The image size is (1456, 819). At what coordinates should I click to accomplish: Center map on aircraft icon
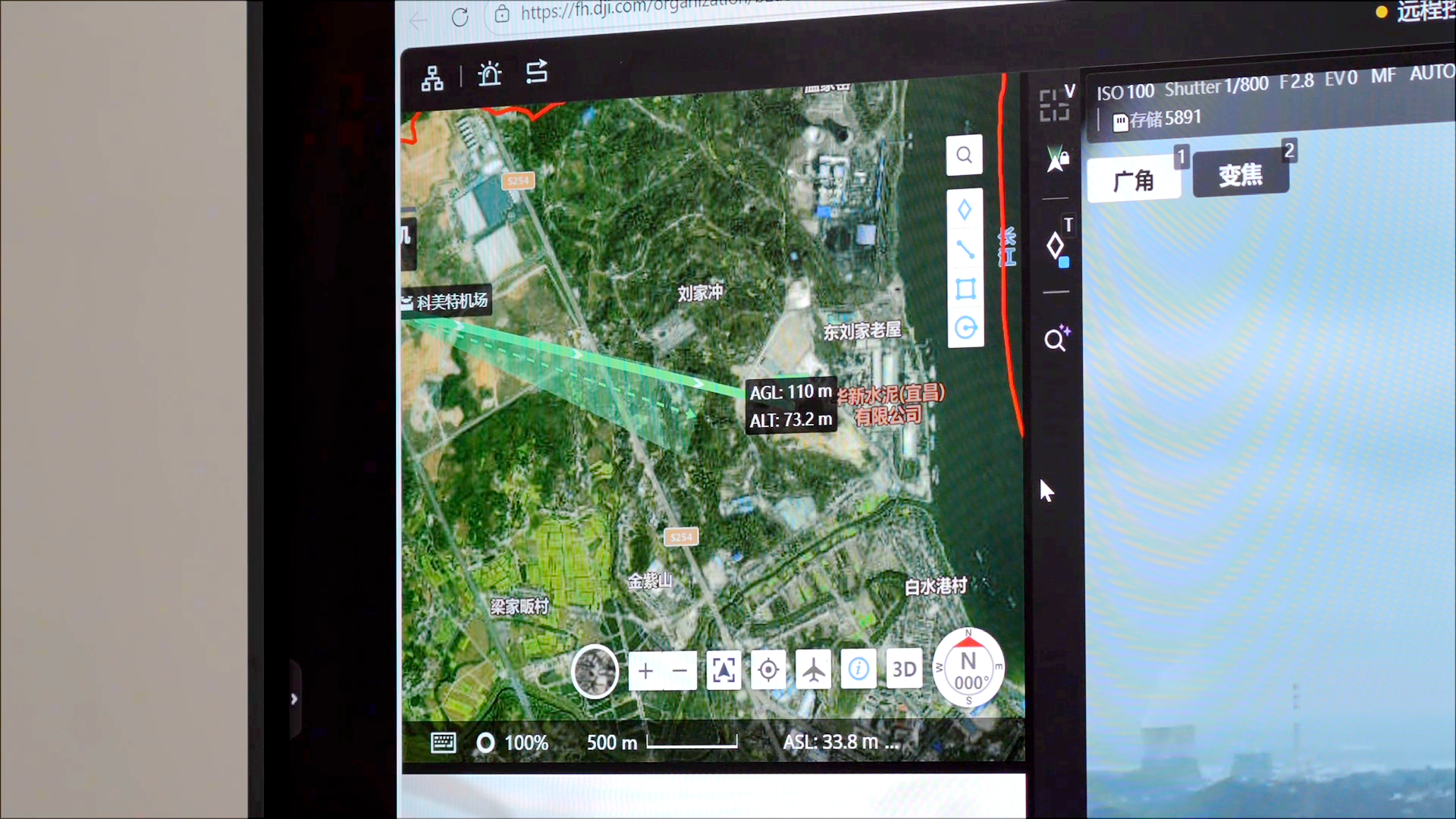coord(813,670)
